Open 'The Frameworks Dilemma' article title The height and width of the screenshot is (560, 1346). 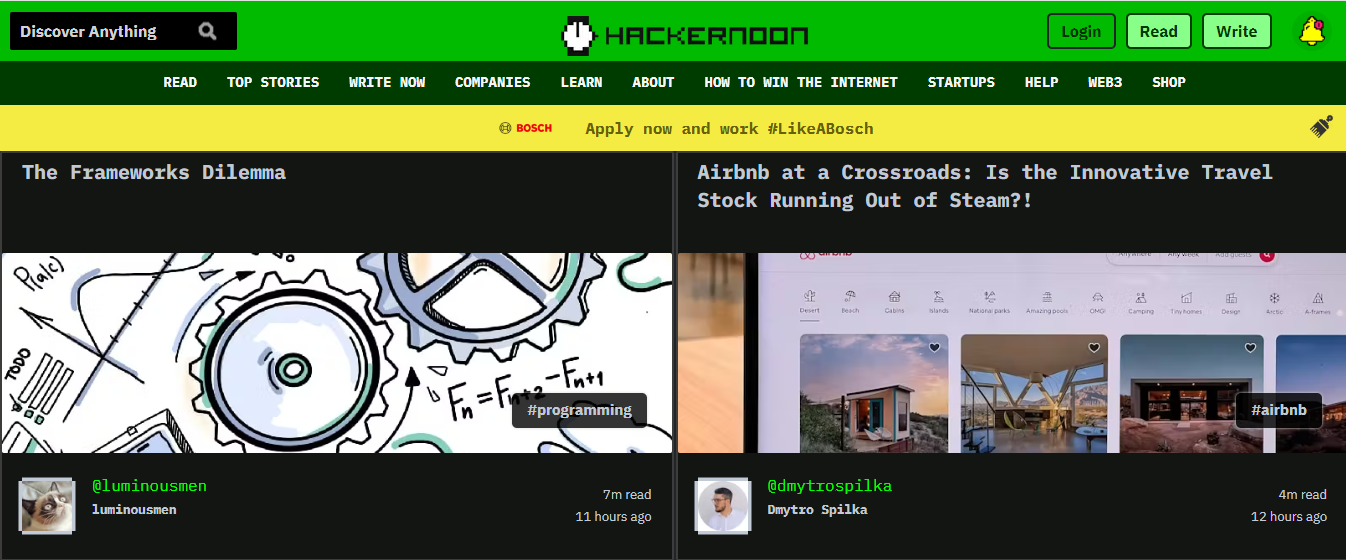point(154,172)
